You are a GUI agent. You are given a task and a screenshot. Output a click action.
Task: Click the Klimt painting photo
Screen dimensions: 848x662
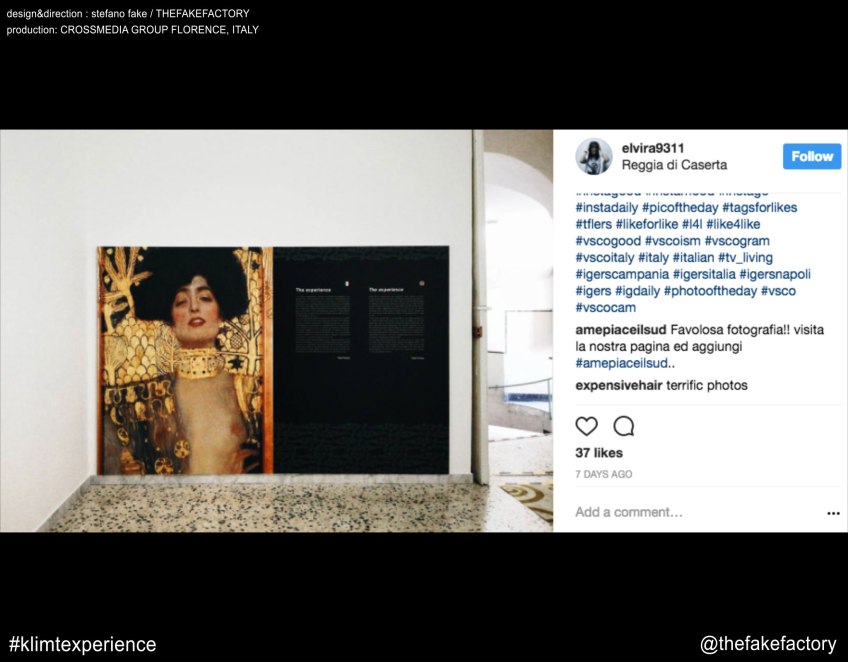184,360
